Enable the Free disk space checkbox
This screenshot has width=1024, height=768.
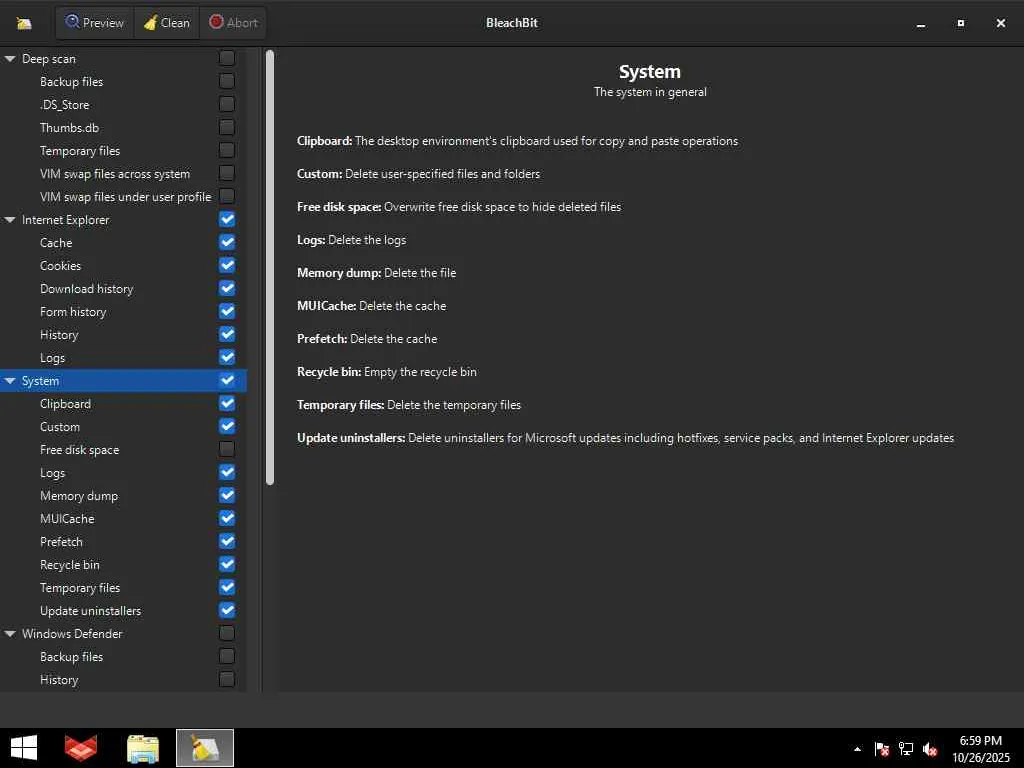(227, 449)
